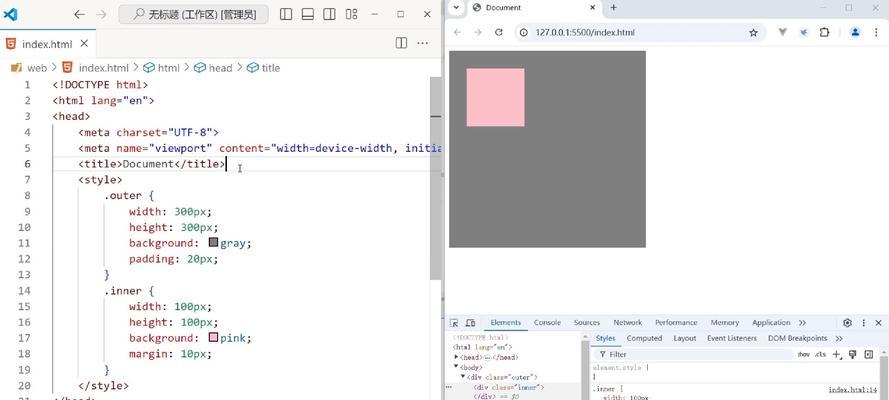Open a new Chrome tab
Viewport: 889px width, 400px height.
pos(613,7)
